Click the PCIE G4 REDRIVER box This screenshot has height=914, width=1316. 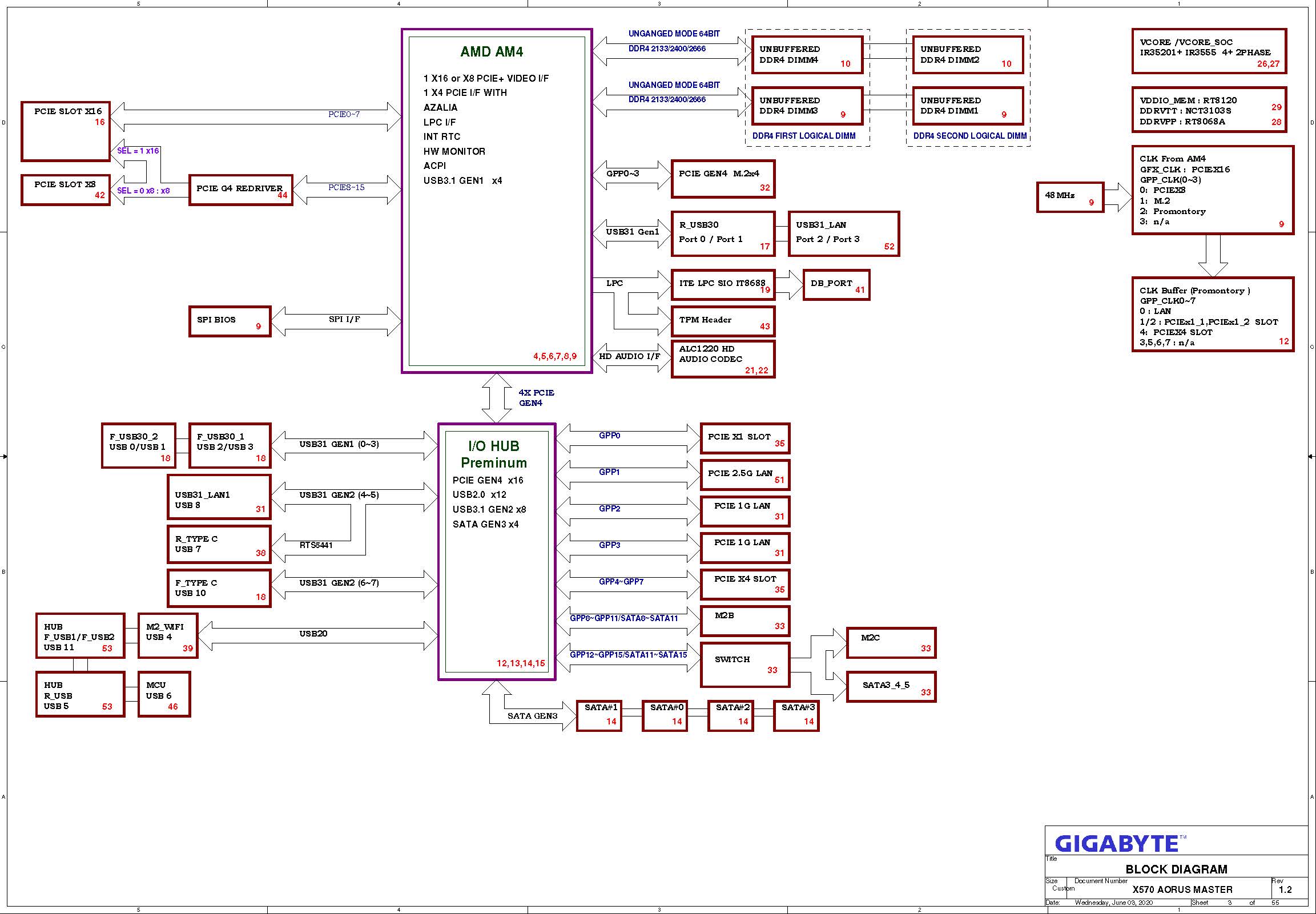click(240, 190)
